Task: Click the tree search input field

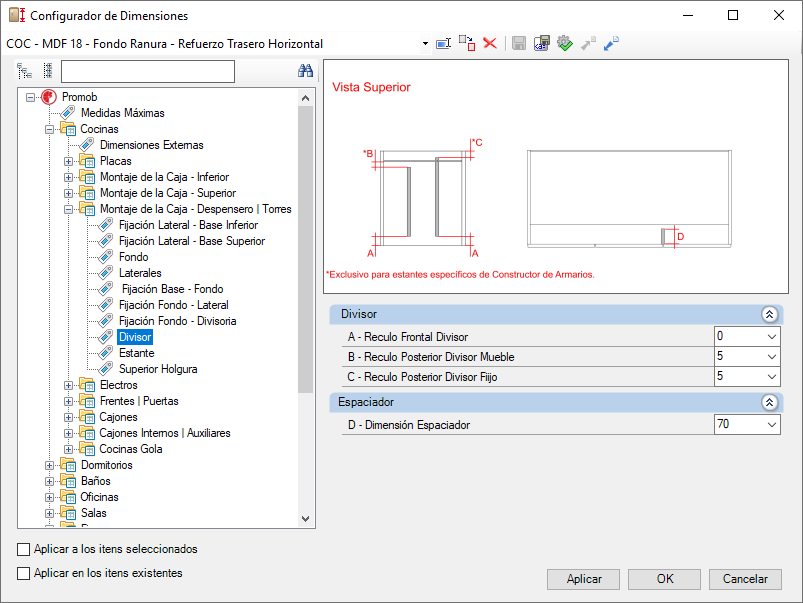Action: (x=148, y=71)
